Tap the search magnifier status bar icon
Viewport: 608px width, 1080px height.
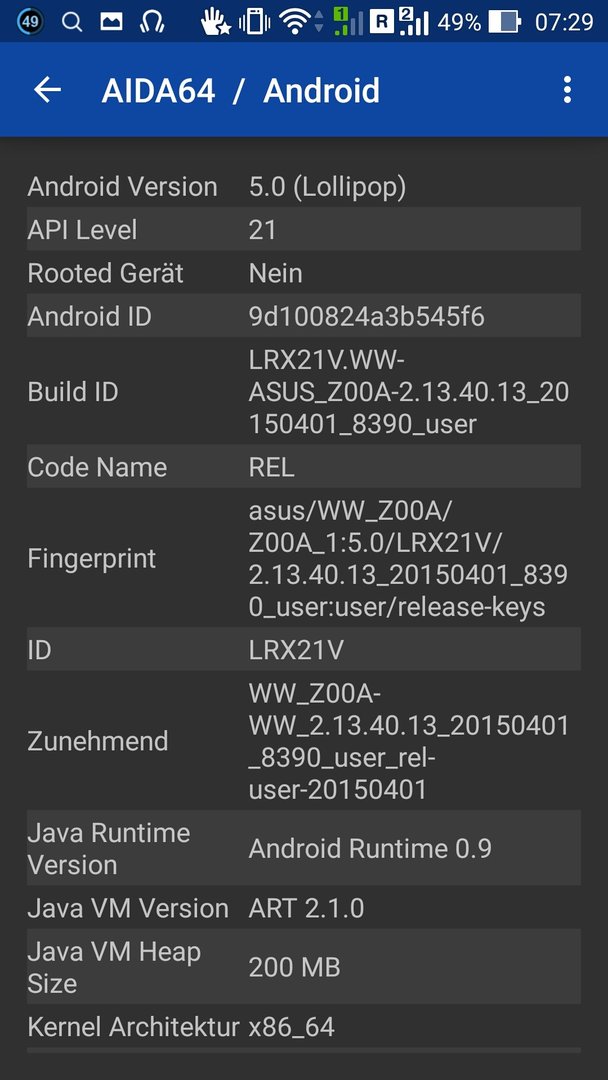72,22
